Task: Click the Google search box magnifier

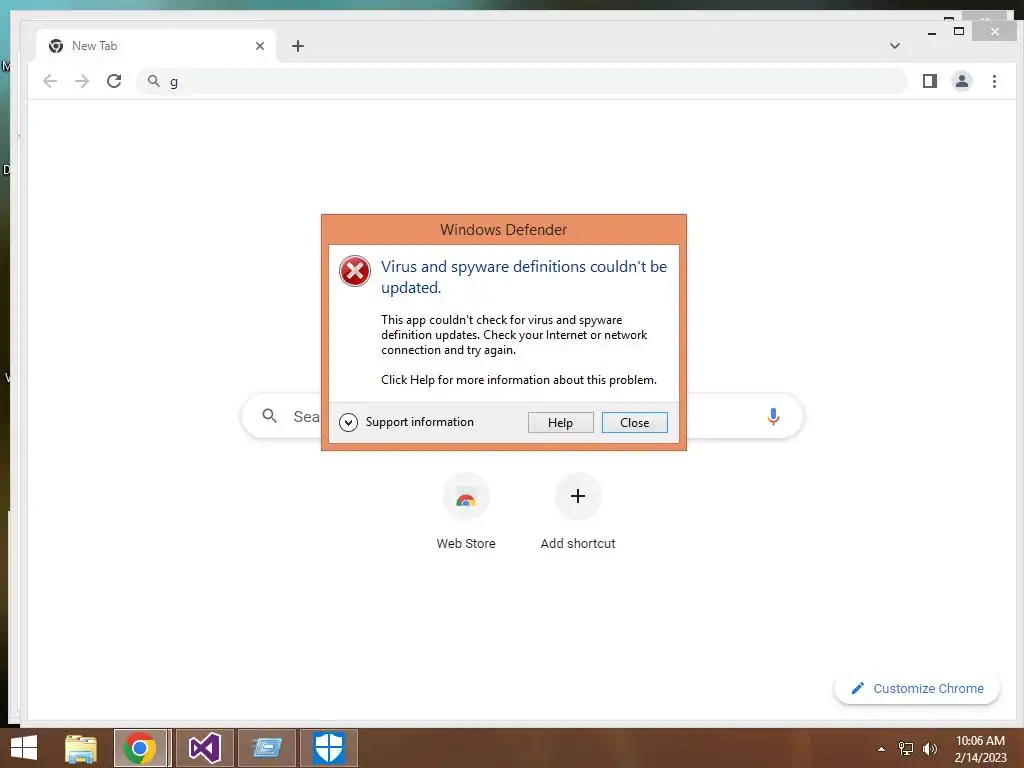Action: click(x=269, y=415)
